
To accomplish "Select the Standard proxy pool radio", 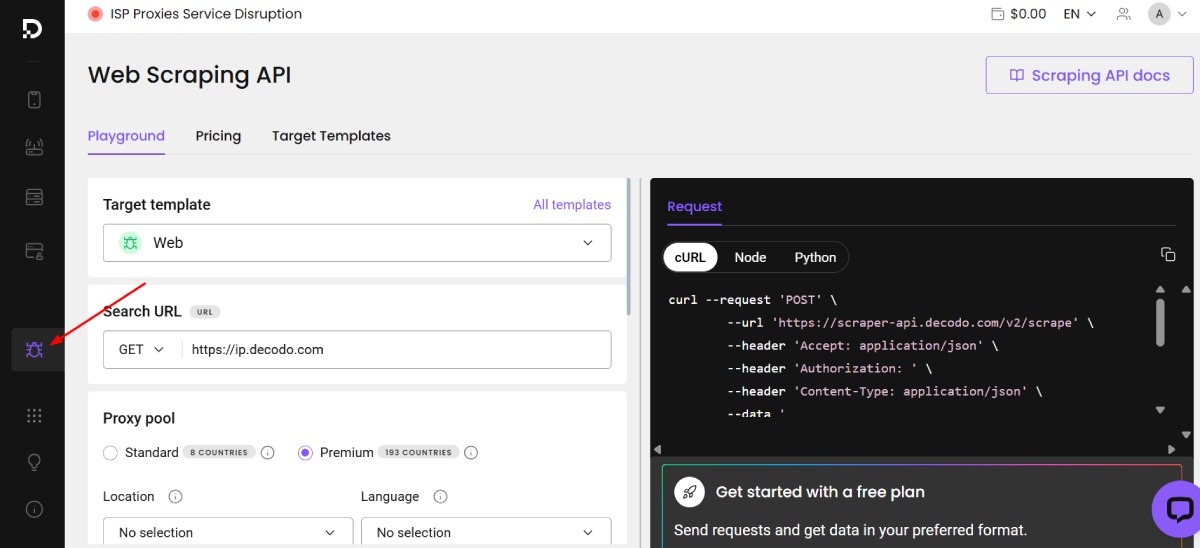I will [111, 452].
